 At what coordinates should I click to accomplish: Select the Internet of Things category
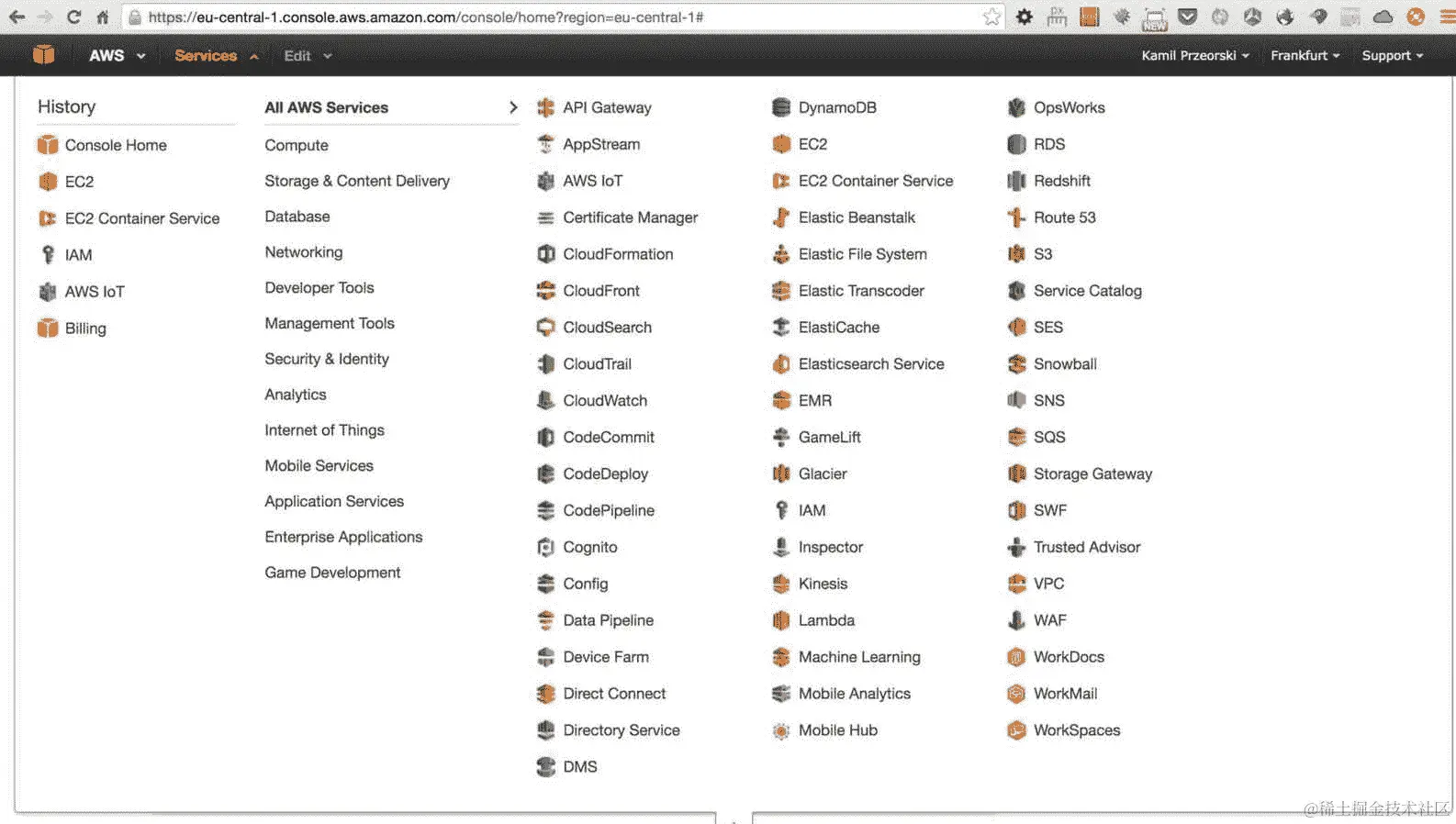click(x=325, y=430)
